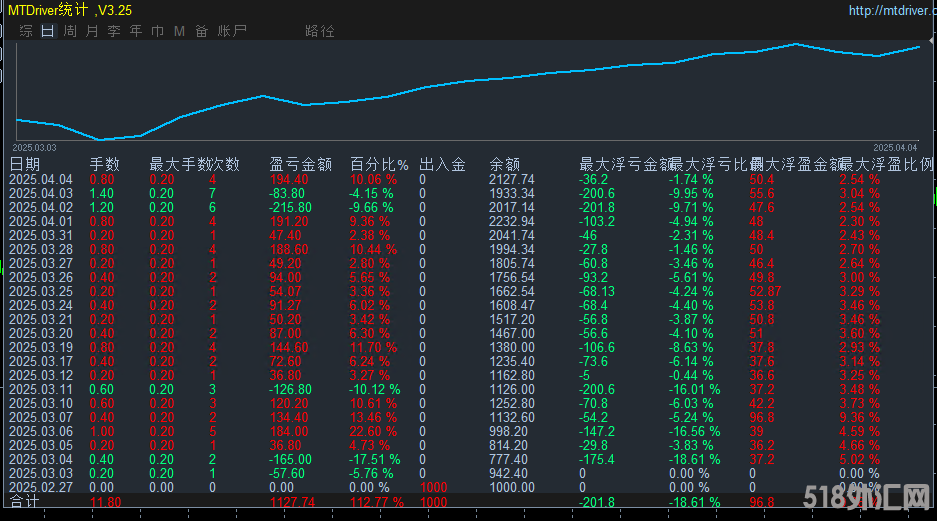Screen dimensions: 937x521
Task: Click the 2127.74 balance value
Action: pos(512,179)
